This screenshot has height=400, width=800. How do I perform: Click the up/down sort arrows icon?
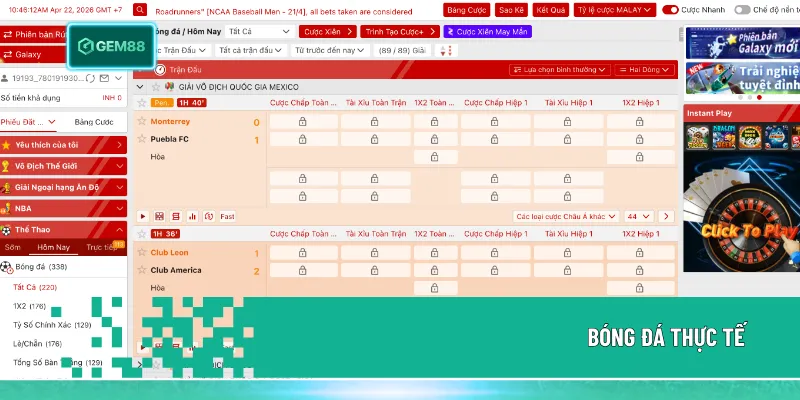point(445,51)
